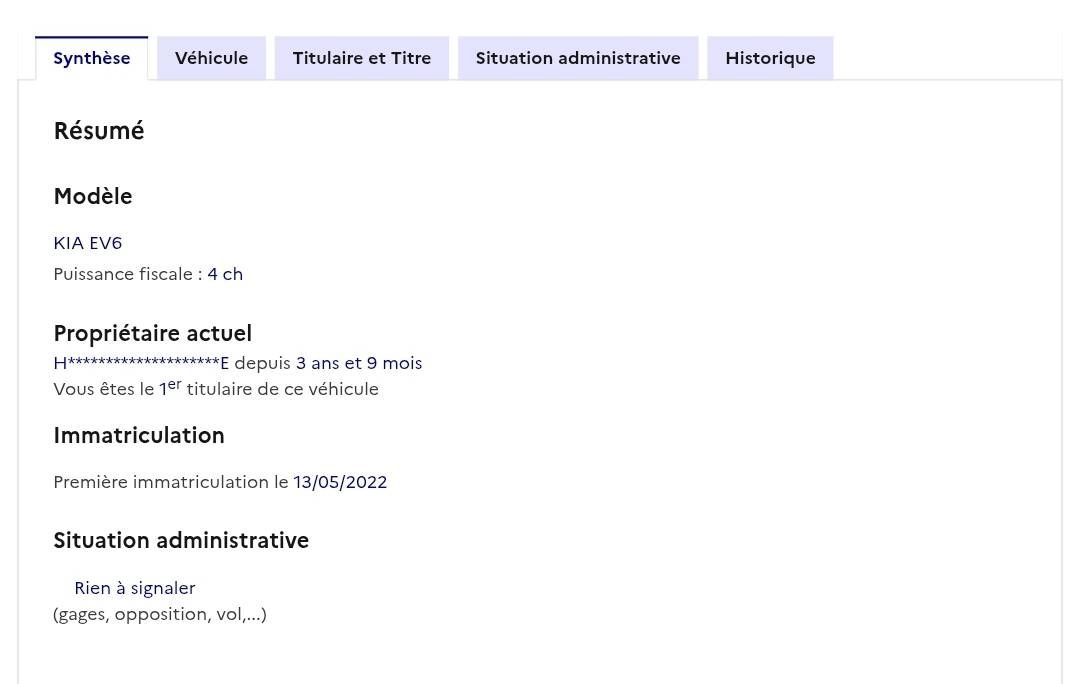Click the Modèle section heading
The image size is (1079, 684).
point(93,196)
